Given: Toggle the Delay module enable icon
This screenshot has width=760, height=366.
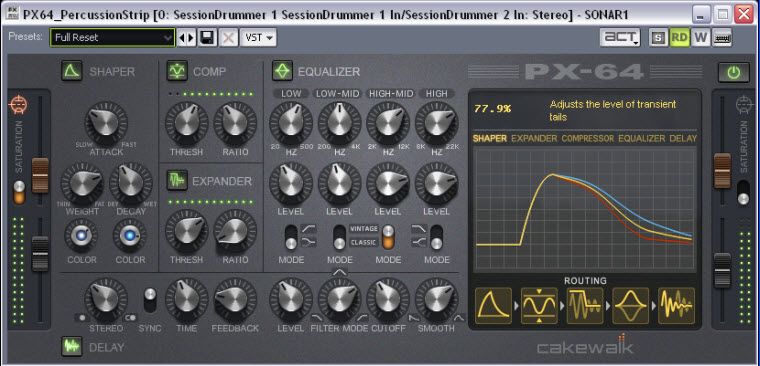Looking at the screenshot, I should tap(72, 347).
